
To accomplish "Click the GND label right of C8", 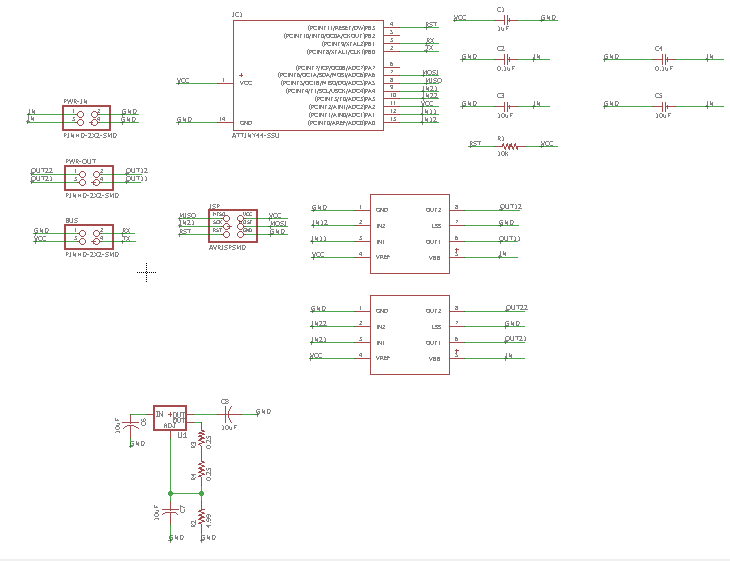I will coord(264,412).
